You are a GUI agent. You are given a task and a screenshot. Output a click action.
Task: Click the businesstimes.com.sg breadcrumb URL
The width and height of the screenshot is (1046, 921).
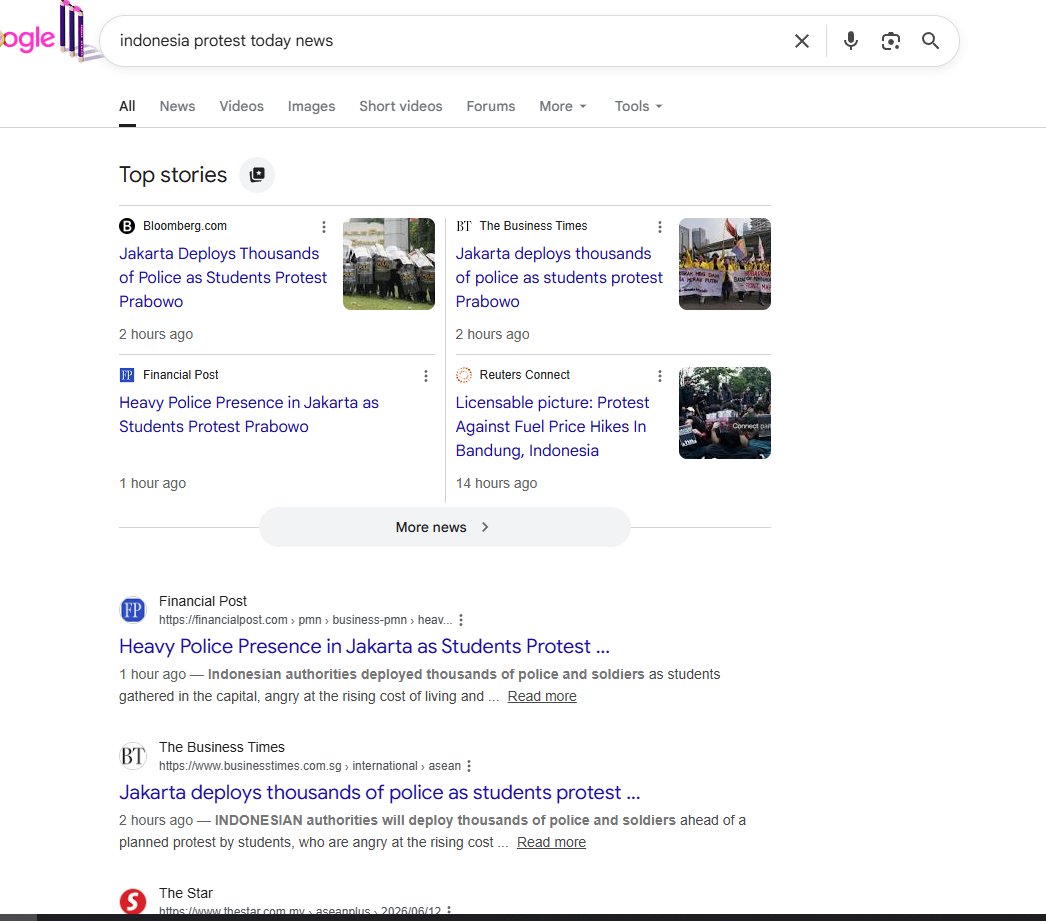pos(310,766)
